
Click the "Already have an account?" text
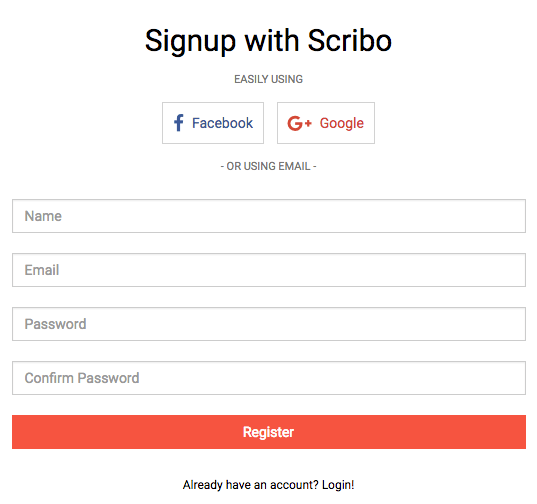pos(251,485)
